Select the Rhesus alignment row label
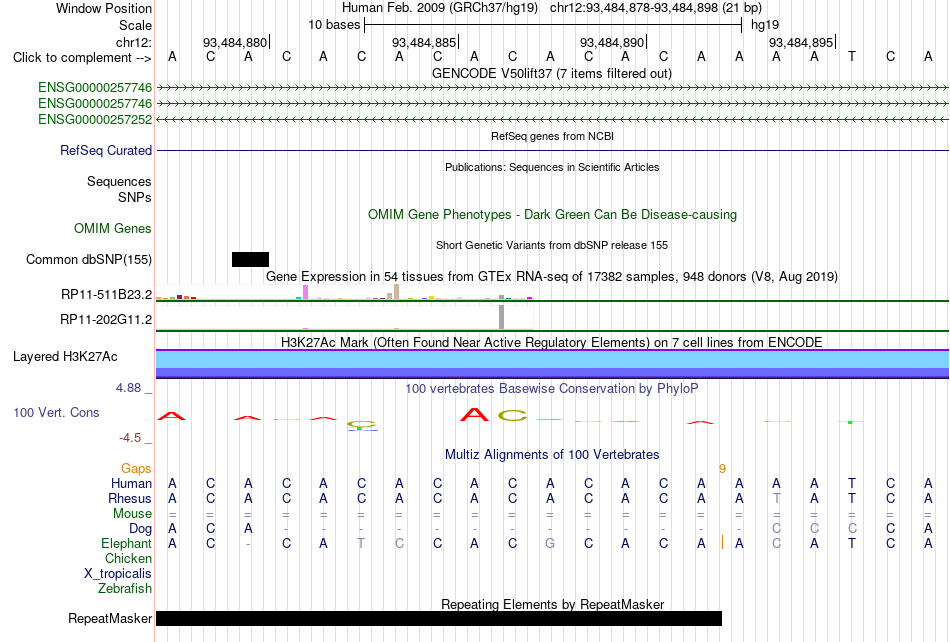The width and height of the screenshot is (950, 642). click(x=130, y=498)
